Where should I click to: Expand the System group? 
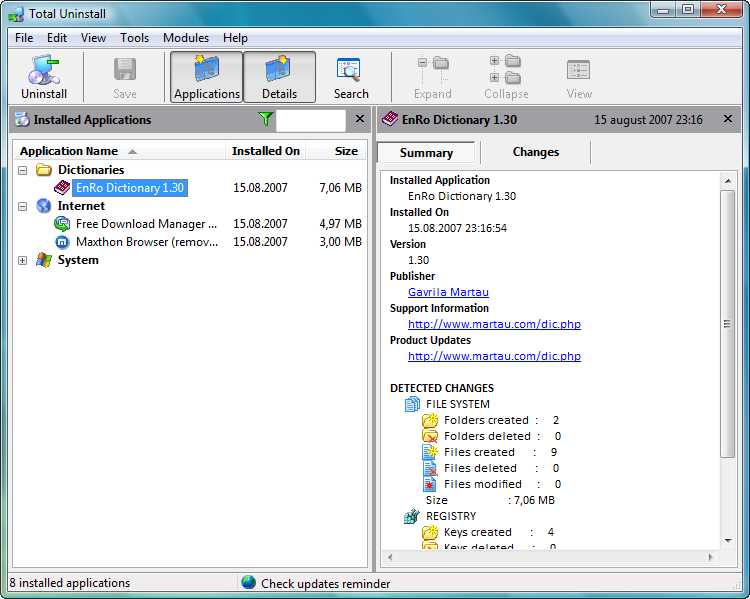(22, 261)
